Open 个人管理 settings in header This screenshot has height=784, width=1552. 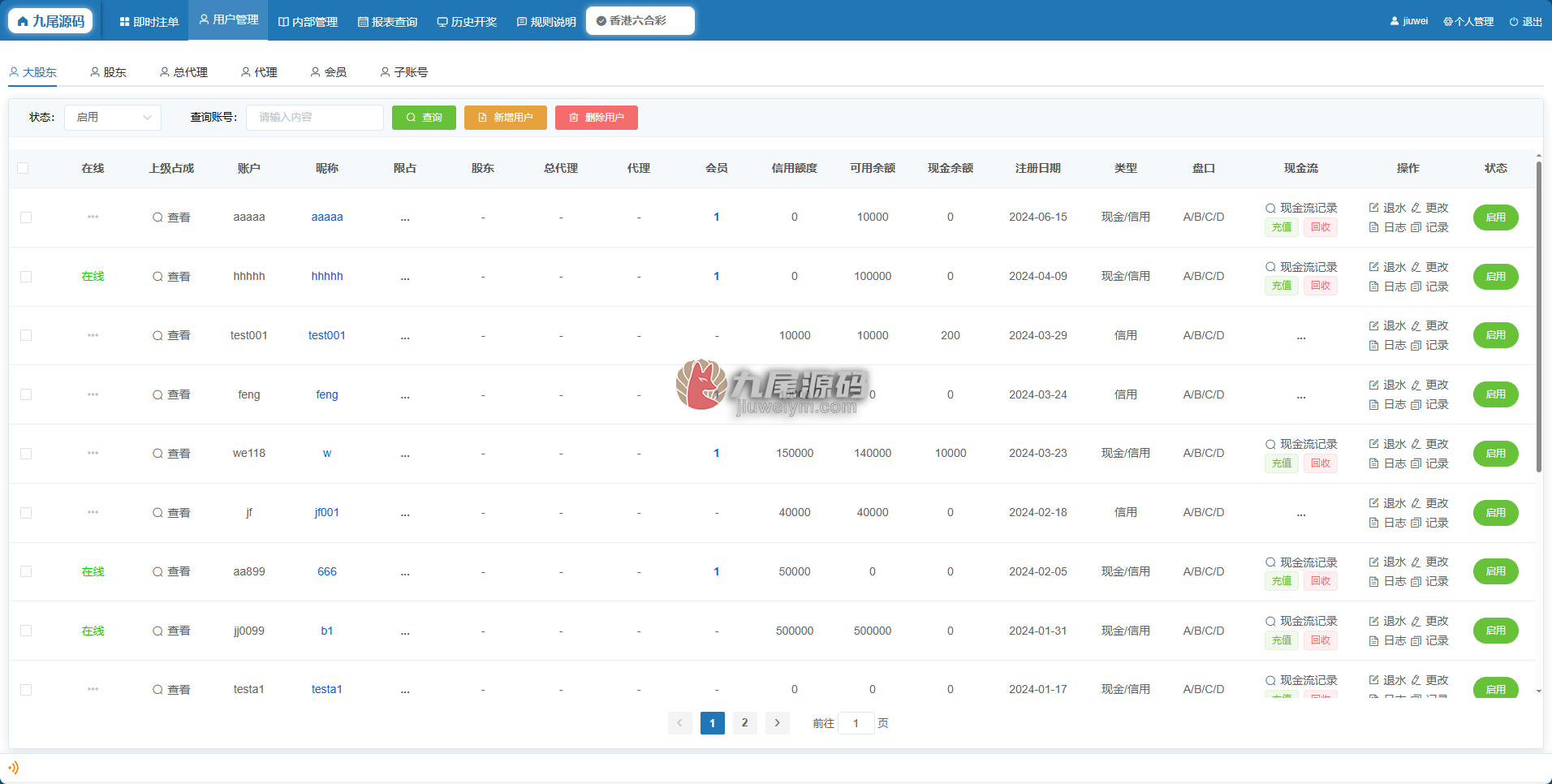(x=1468, y=22)
